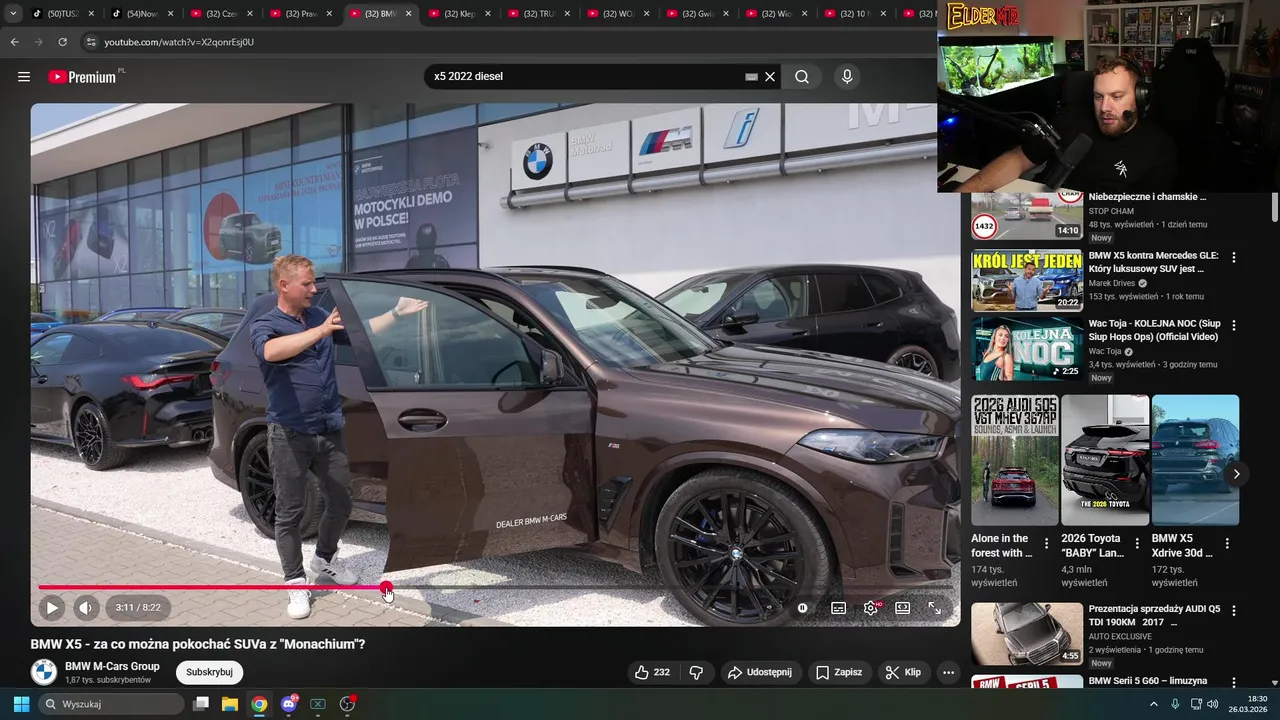Open the tab search dropdown arrow

(13, 14)
